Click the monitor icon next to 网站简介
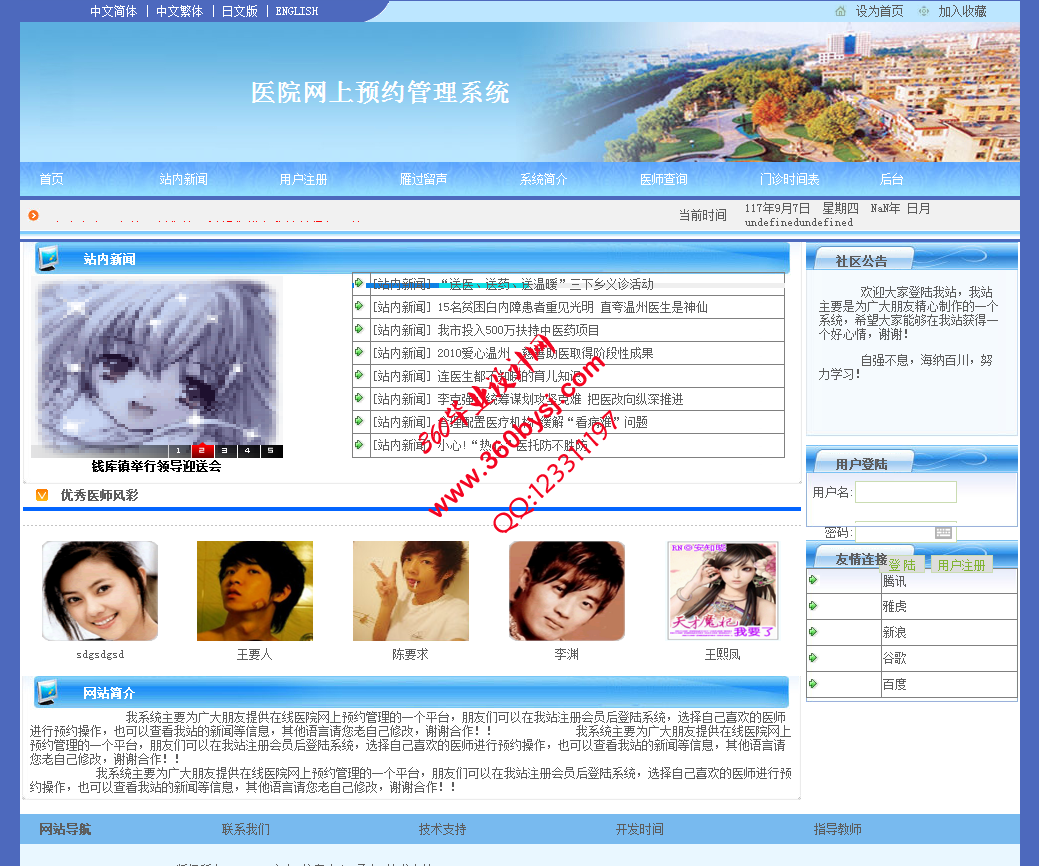The height and width of the screenshot is (866, 1039). [47, 692]
